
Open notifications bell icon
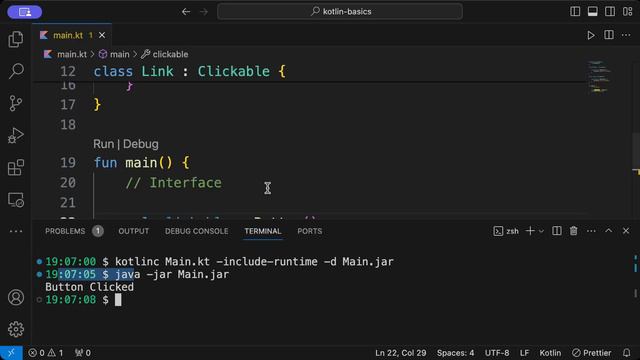tap(627, 353)
